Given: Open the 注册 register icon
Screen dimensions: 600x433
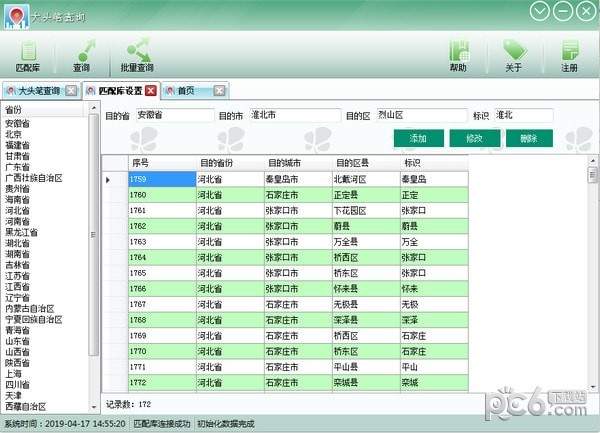Looking at the screenshot, I should [569, 54].
